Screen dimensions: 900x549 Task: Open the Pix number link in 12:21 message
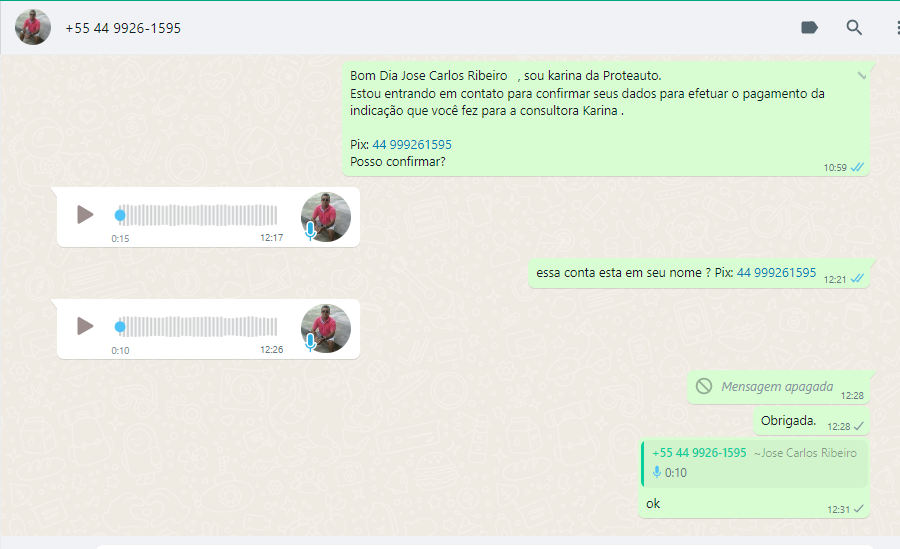pyautogui.click(x=776, y=273)
